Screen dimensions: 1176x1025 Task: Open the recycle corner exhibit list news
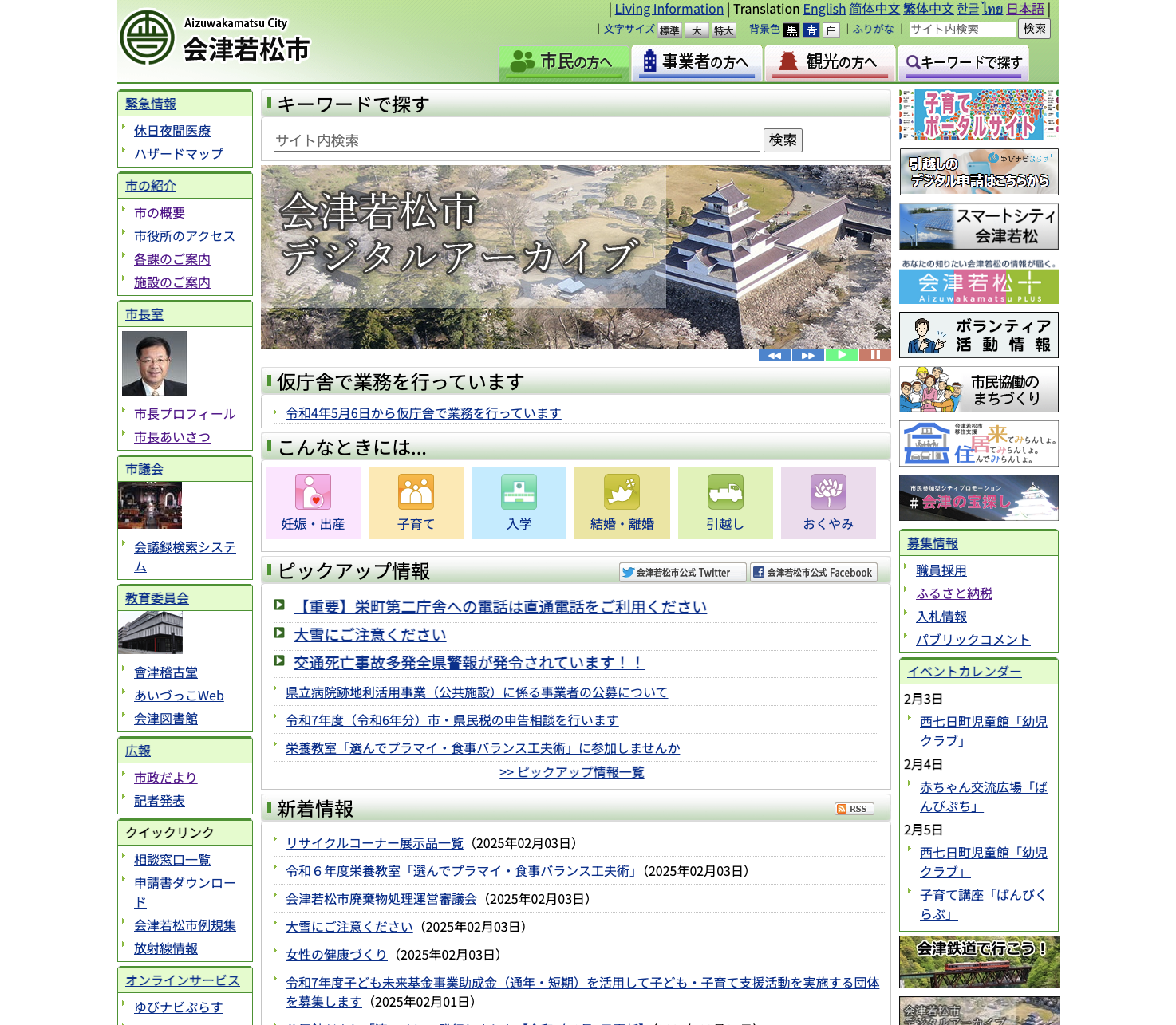coord(374,843)
